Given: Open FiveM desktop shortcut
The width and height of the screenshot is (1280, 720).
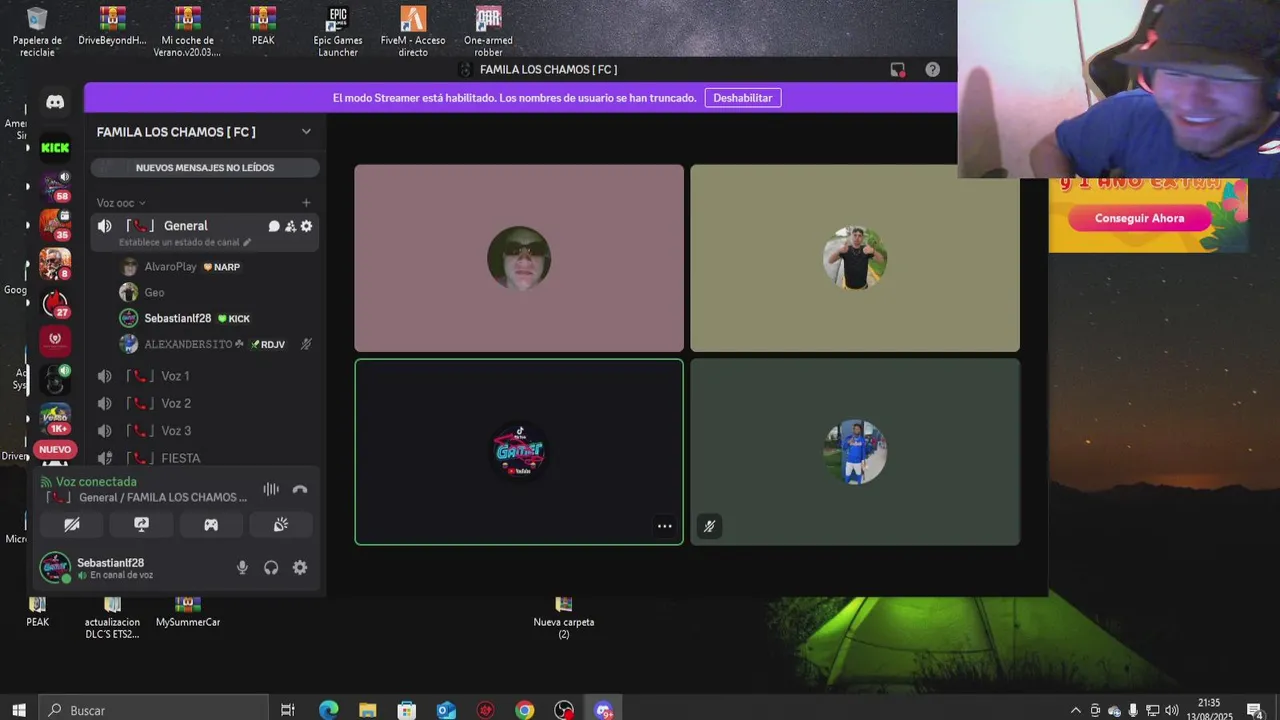Looking at the screenshot, I should 413,32.
